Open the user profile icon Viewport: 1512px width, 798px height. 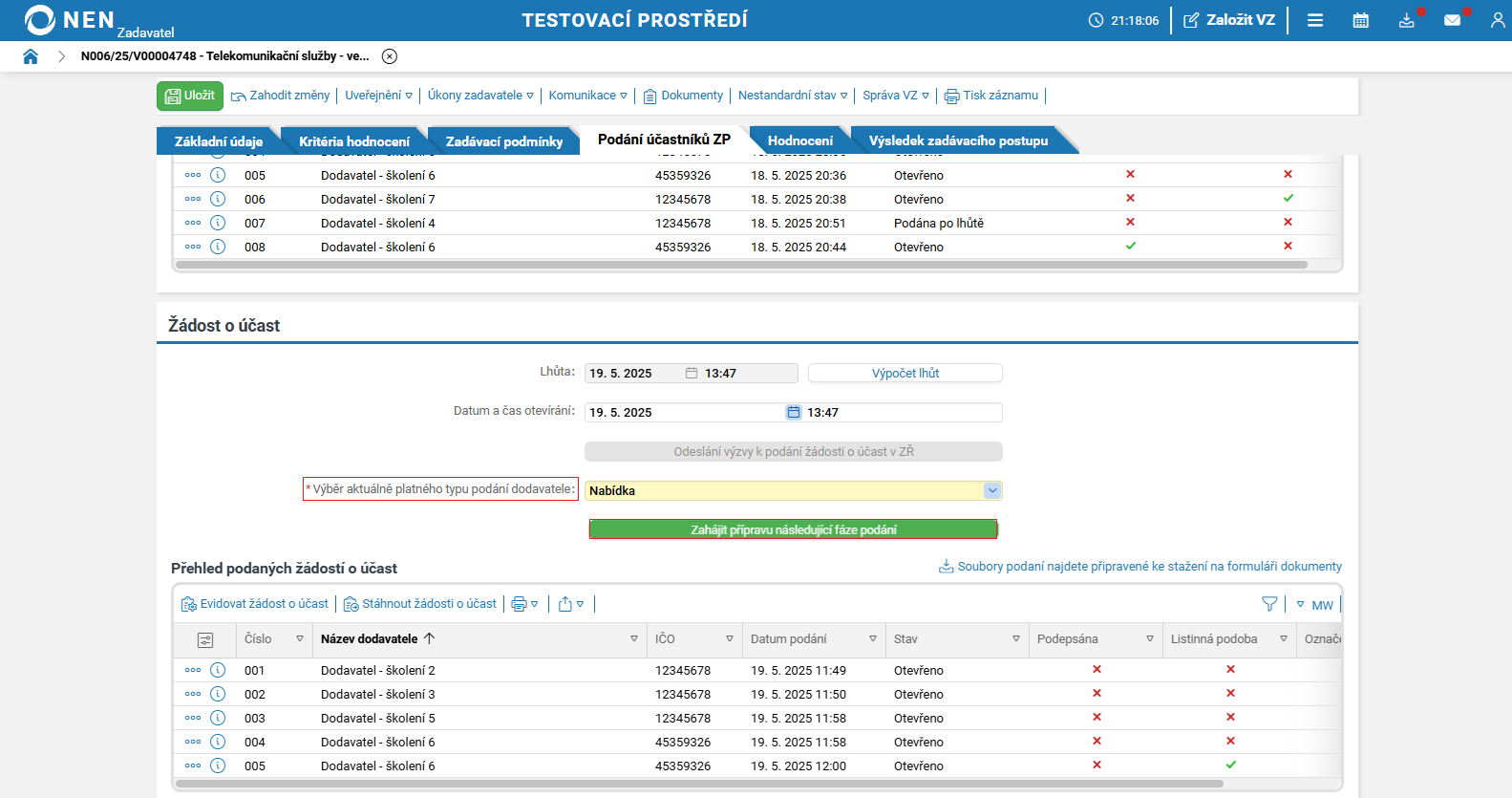[x=1497, y=20]
